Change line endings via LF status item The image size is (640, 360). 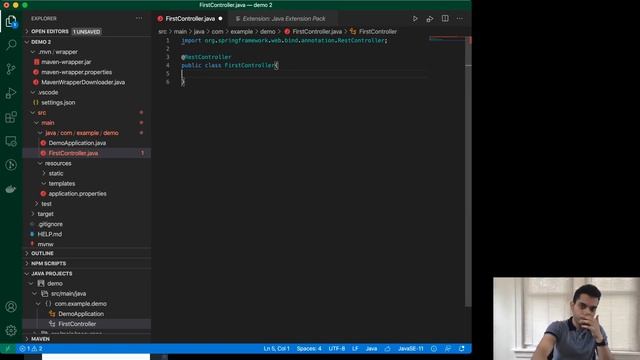[x=355, y=349]
